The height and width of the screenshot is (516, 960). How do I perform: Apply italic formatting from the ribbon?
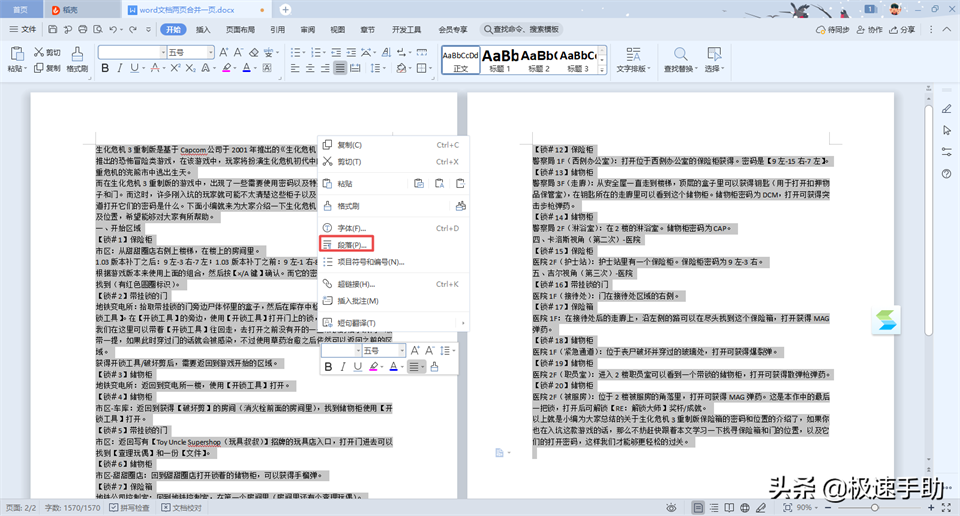pos(121,68)
